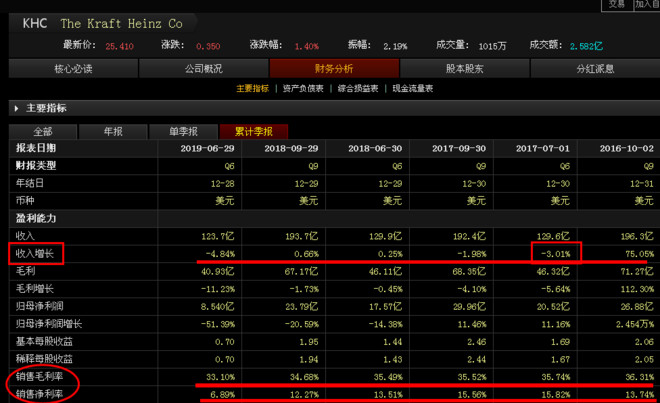Click the net profit growth -51.39%

pos(218,324)
